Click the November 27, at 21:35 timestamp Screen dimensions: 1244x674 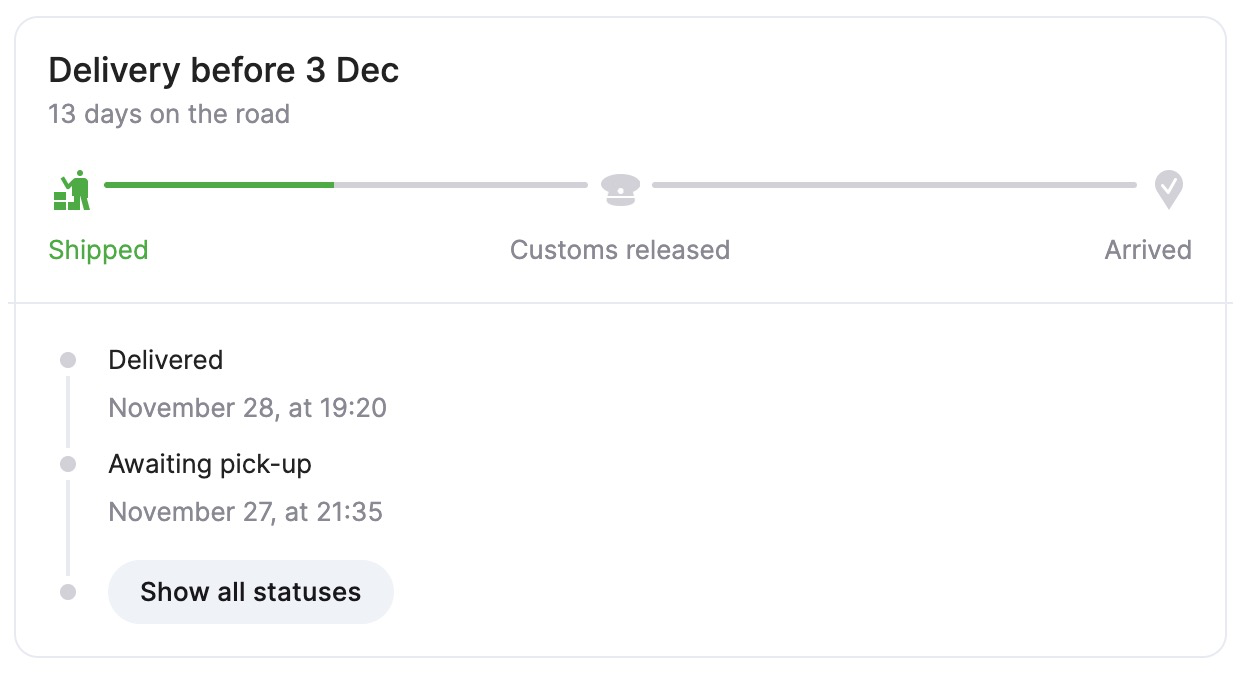[245, 512]
